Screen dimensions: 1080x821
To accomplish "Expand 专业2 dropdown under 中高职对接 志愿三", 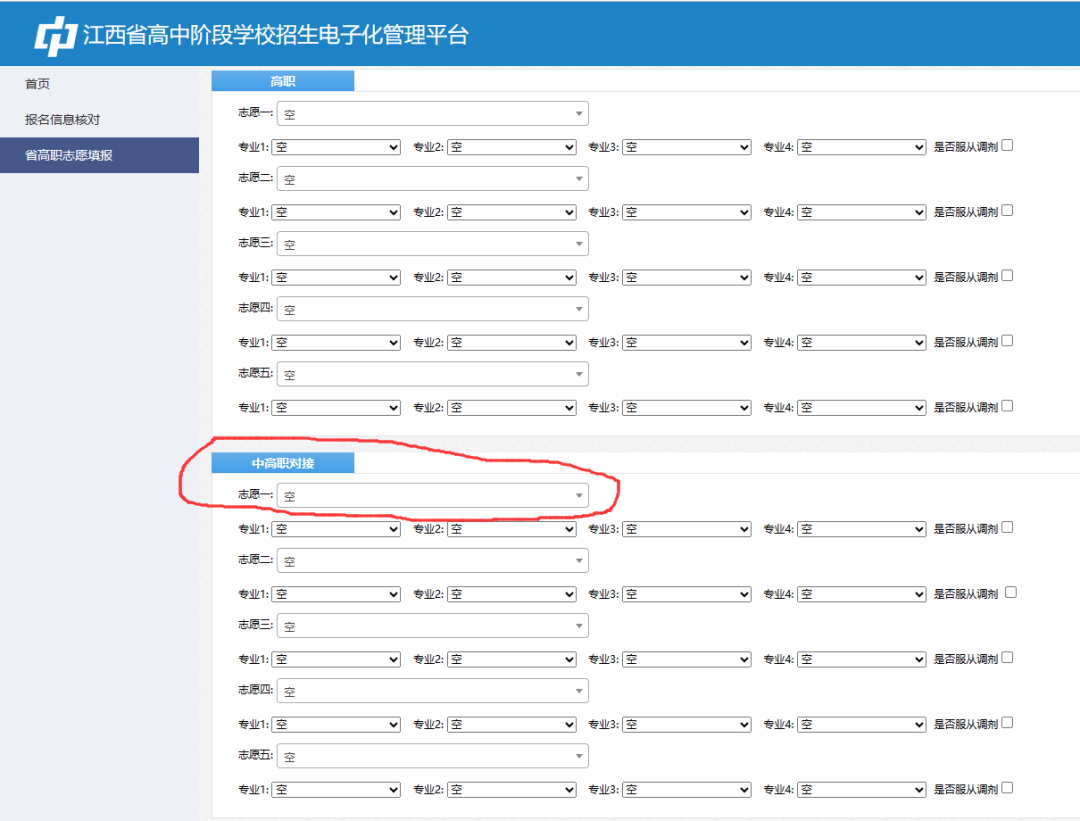I will pyautogui.click(x=512, y=659).
